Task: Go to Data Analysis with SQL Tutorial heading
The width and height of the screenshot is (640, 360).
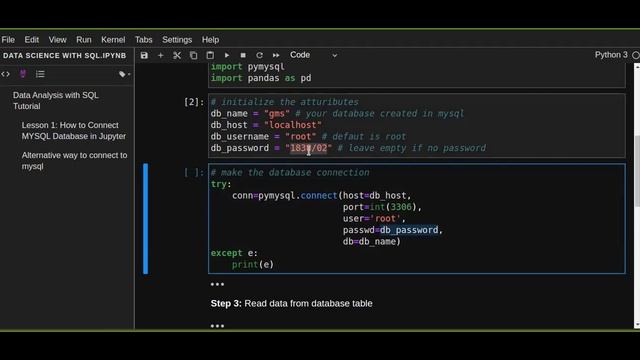Action: pos(56,100)
